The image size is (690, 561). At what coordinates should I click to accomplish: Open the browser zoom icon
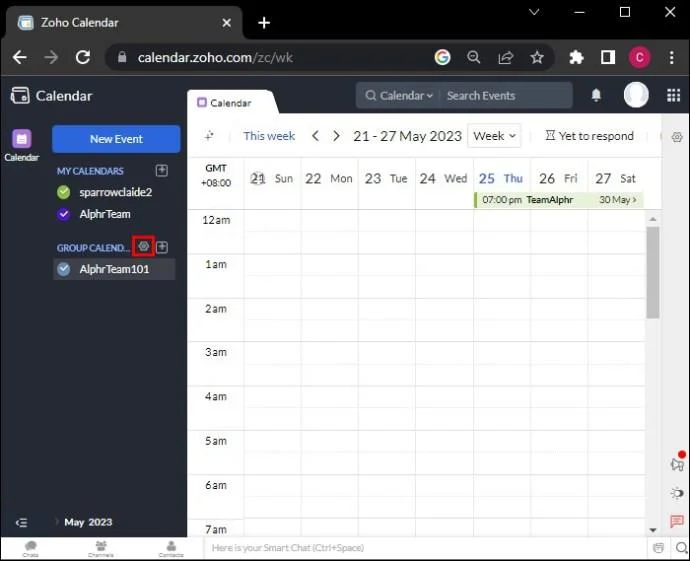(473, 57)
